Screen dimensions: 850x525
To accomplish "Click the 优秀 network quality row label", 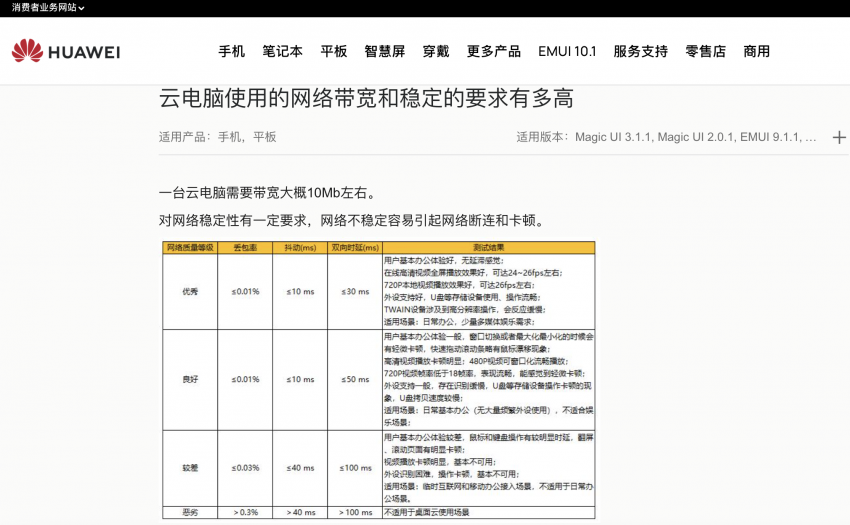I will [x=190, y=291].
